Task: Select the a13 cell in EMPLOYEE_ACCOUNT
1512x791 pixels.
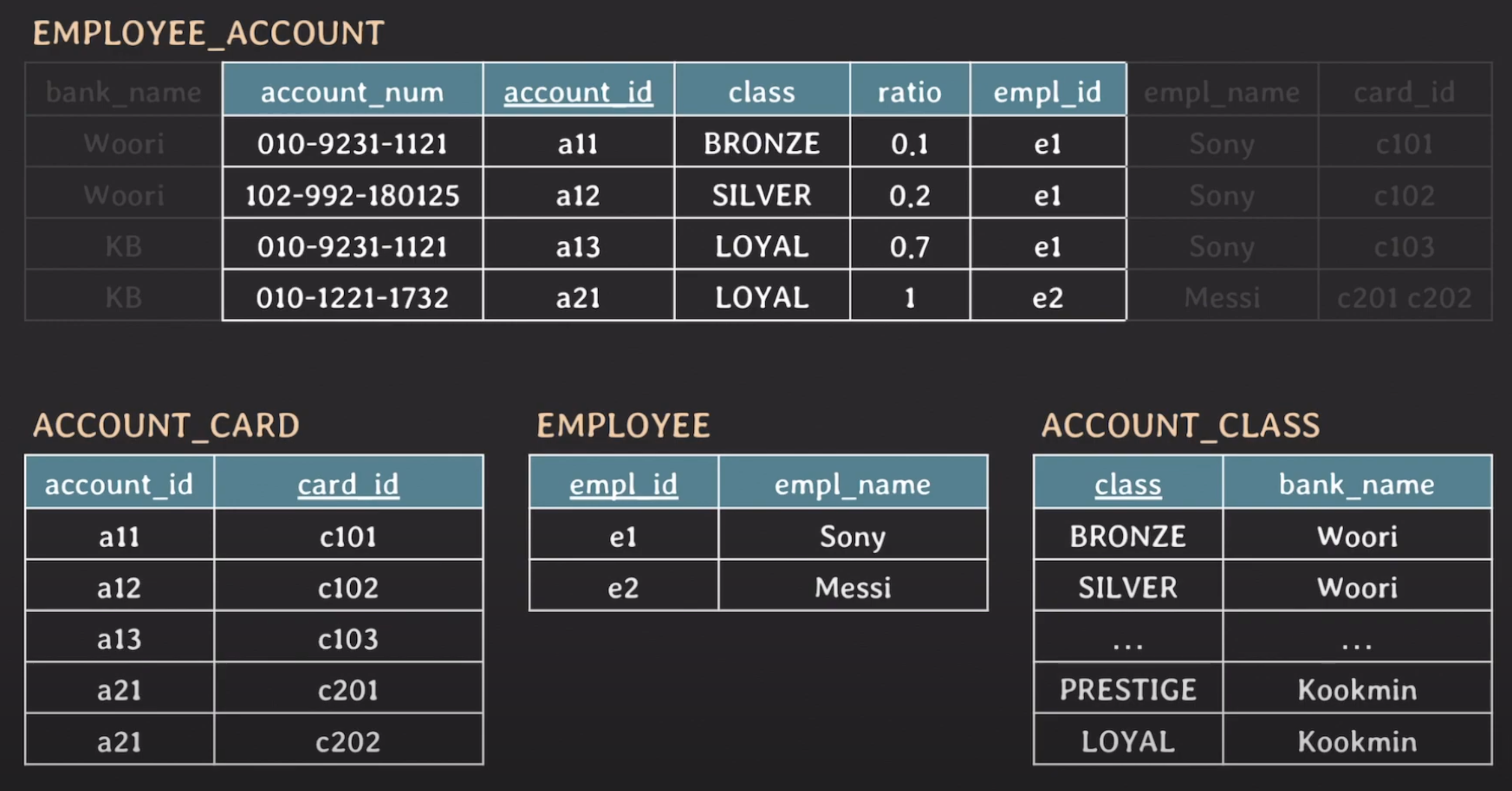Action: coord(577,246)
